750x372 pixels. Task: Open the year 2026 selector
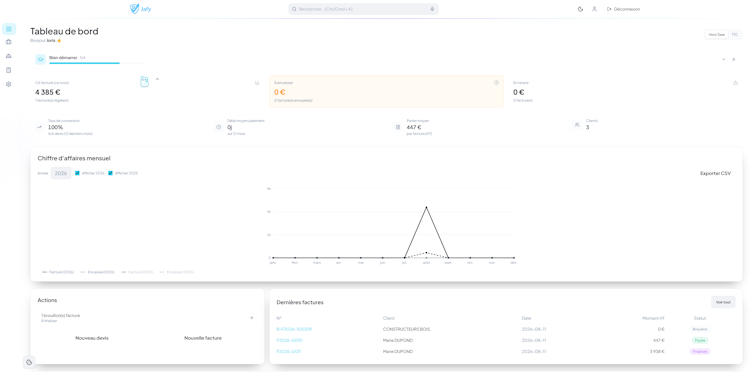[x=61, y=173]
